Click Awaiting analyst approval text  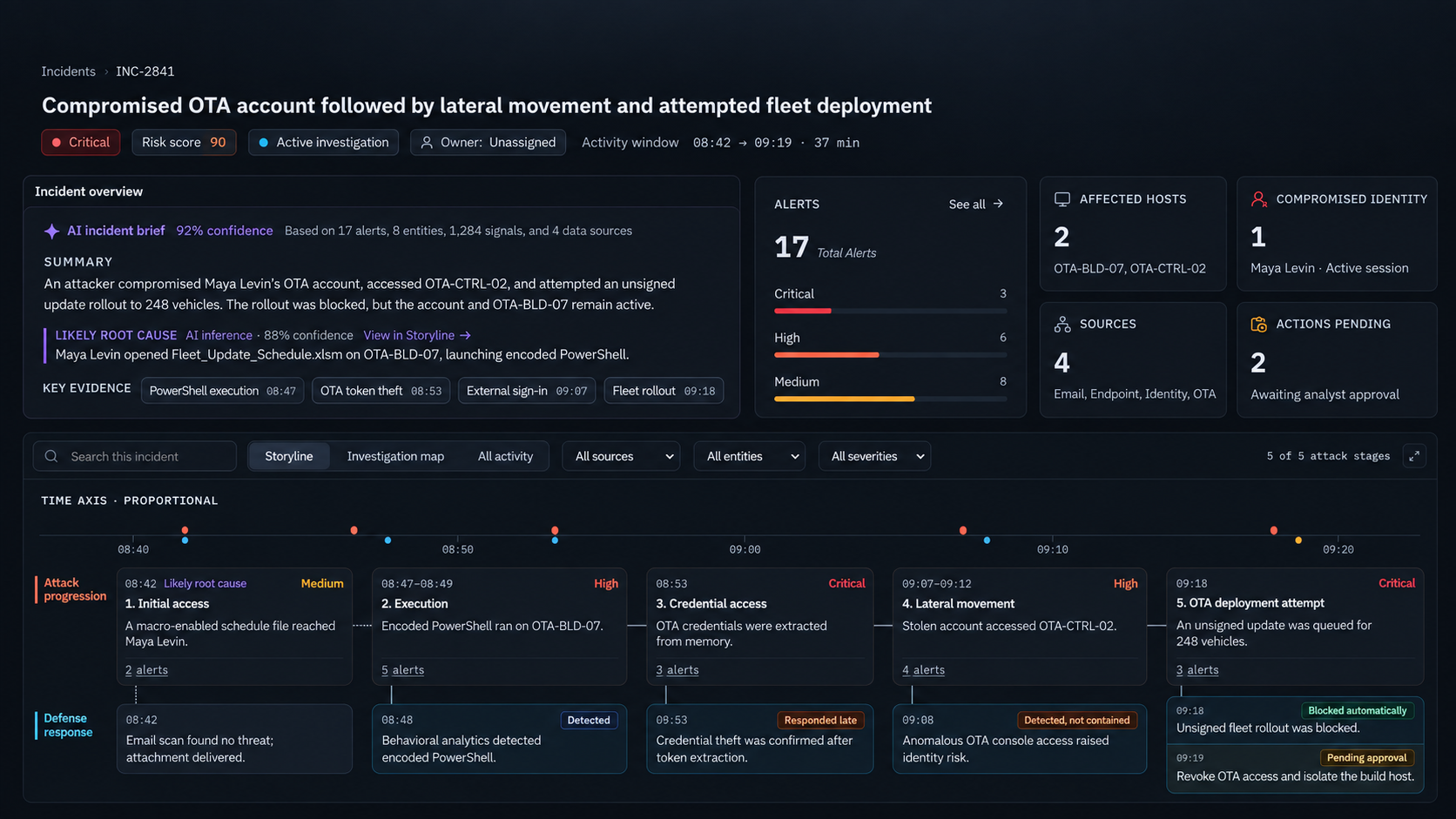[1325, 394]
